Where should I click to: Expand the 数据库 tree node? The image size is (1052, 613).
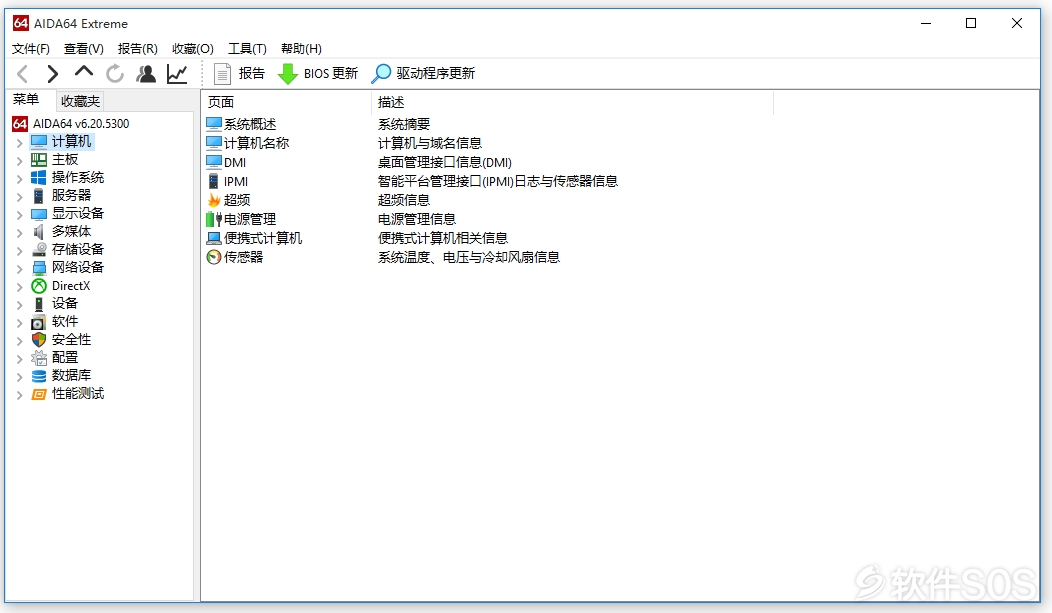point(19,377)
